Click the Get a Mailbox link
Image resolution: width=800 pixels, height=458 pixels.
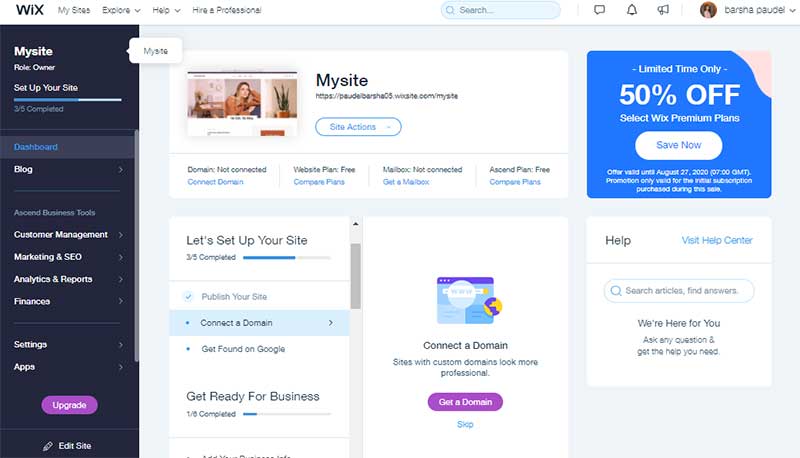point(406,182)
